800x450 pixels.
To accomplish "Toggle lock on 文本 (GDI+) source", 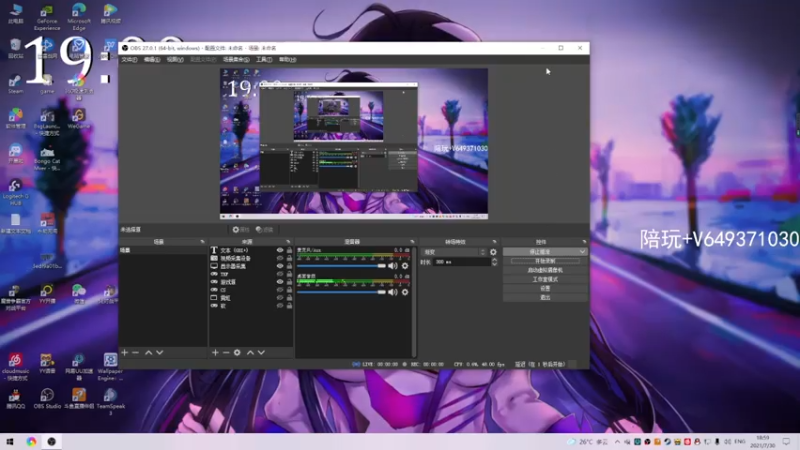I will coord(289,251).
